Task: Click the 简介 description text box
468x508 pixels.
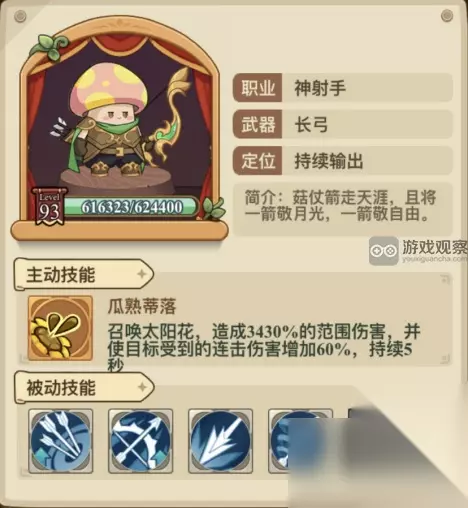Action: (x=343, y=209)
